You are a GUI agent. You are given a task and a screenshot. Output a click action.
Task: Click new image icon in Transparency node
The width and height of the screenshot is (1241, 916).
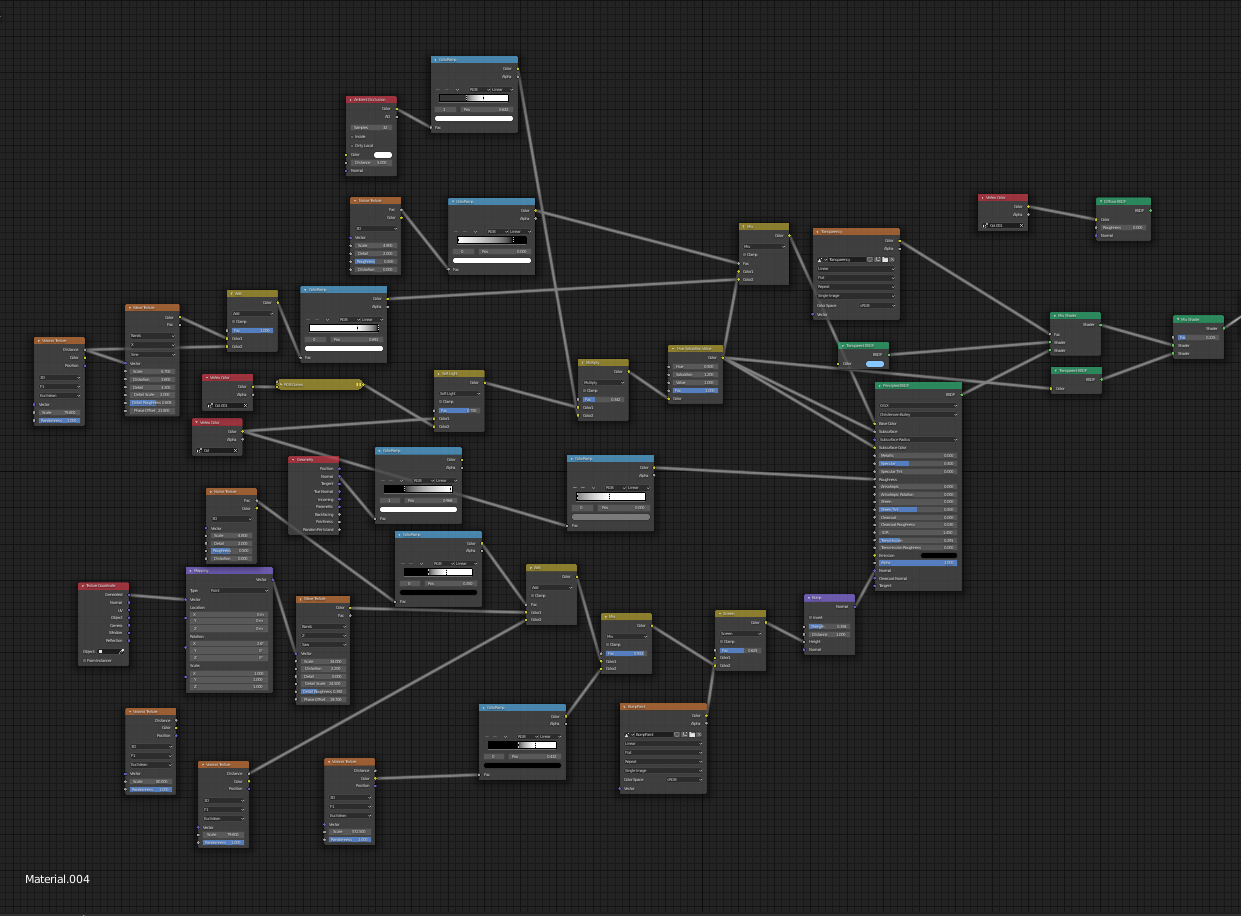877,260
